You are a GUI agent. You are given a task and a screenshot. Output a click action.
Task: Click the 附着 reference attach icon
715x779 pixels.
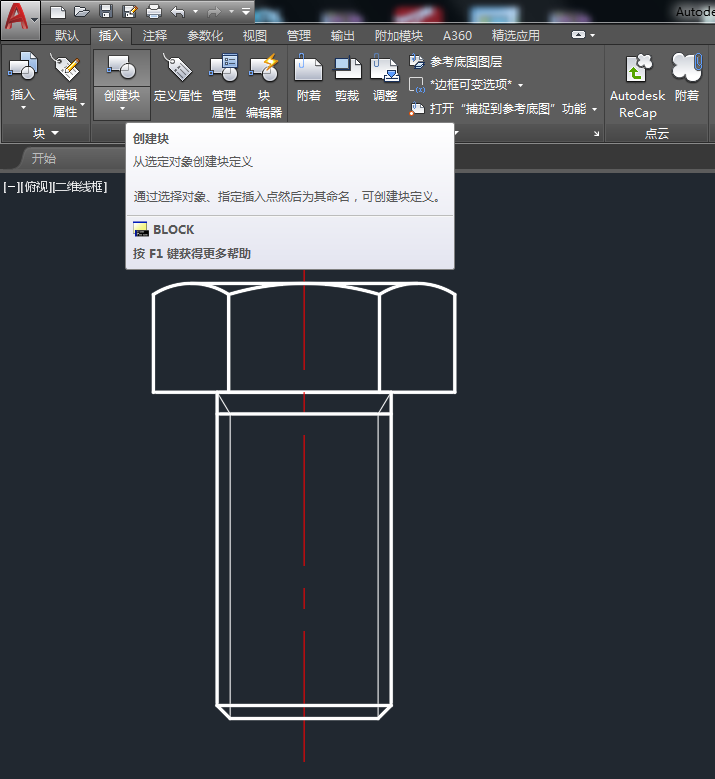point(309,67)
